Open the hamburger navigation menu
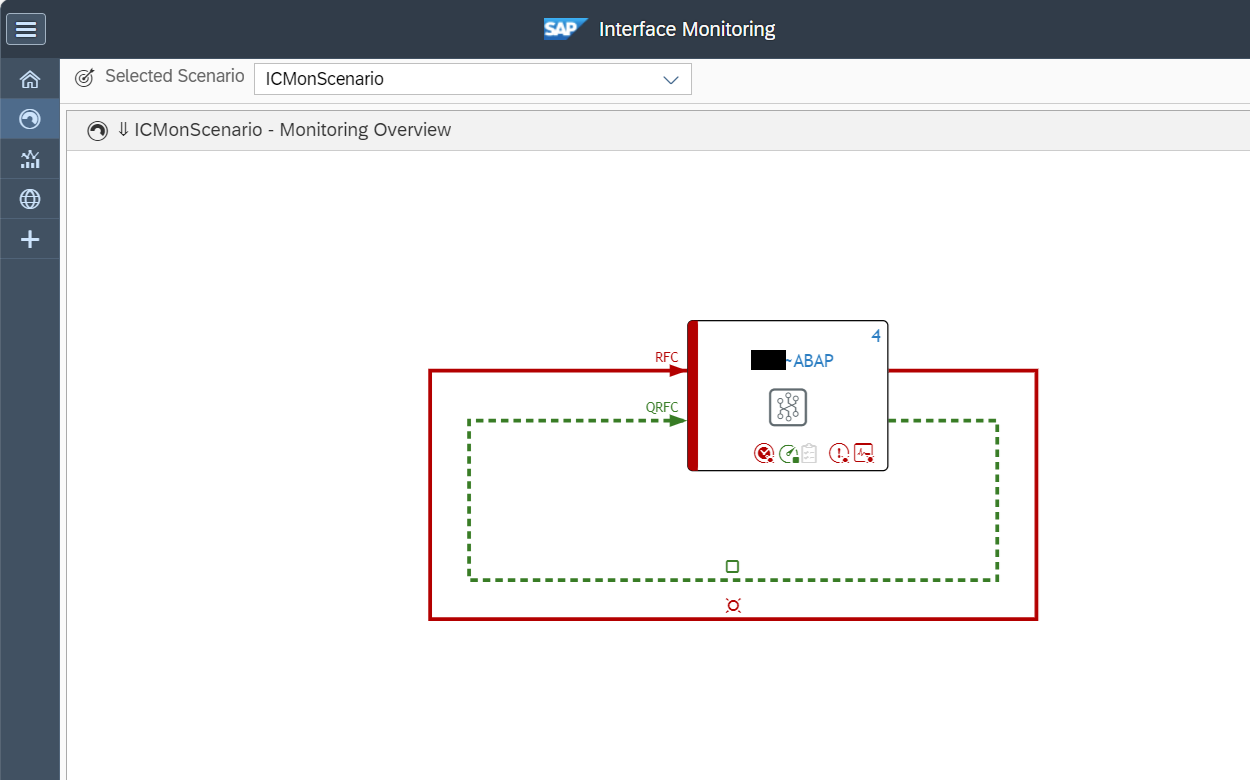 (26, 29)
